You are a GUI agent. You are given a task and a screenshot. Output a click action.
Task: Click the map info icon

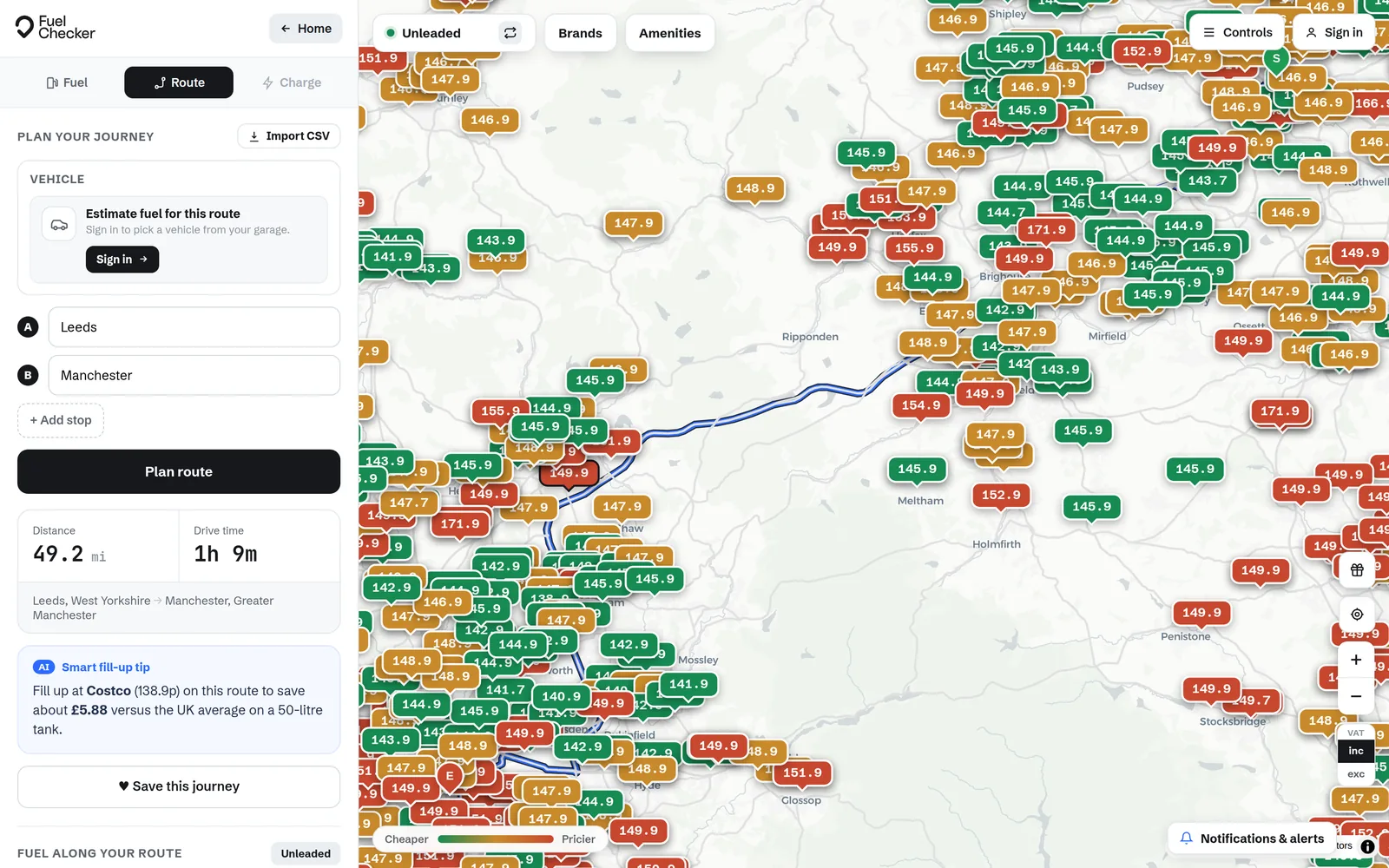tap(1367, 846)
